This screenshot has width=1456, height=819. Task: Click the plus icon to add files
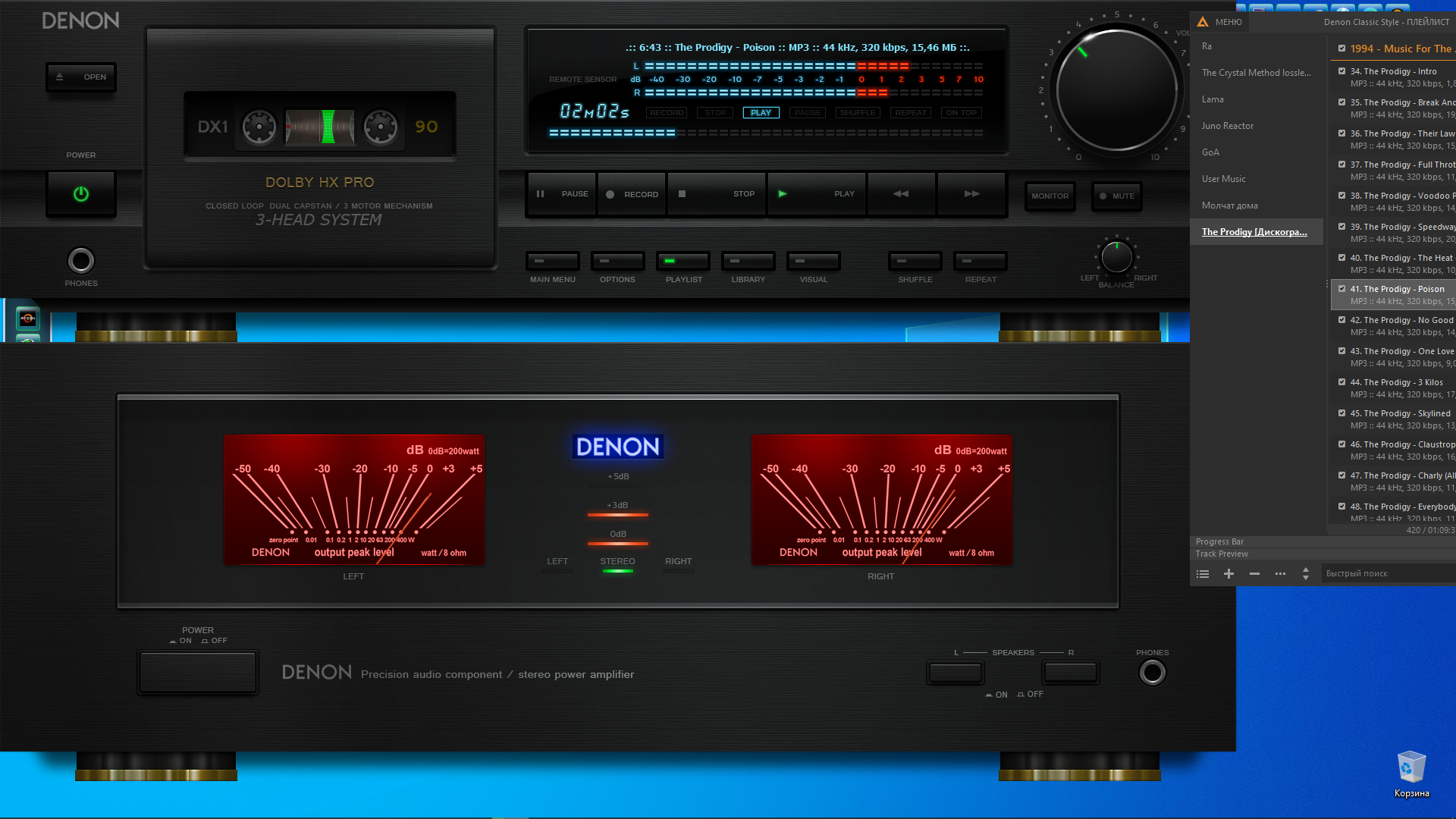[1228, 574]
